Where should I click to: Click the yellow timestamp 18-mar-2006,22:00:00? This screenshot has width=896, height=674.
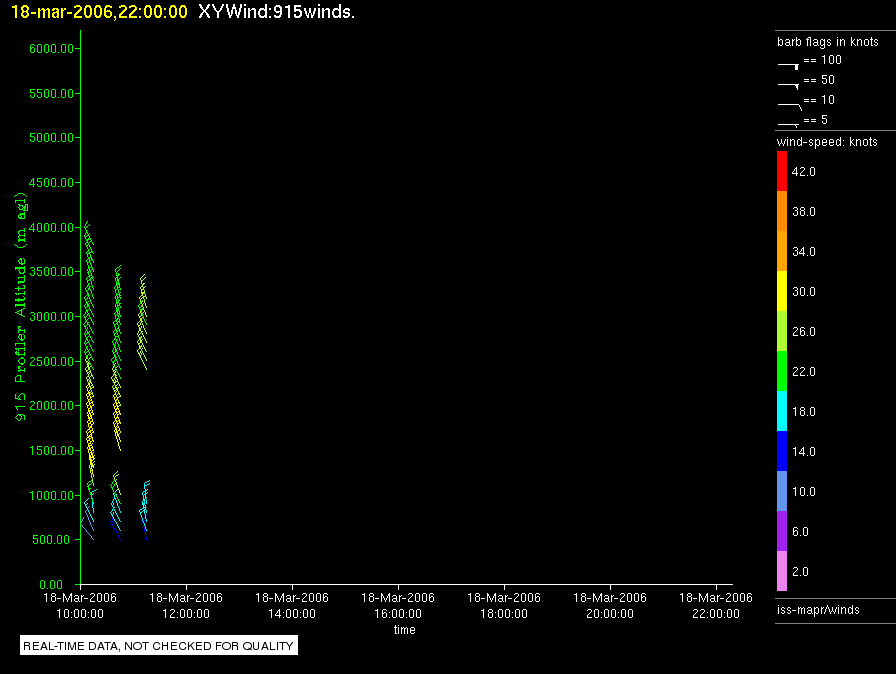click(99, 12)
